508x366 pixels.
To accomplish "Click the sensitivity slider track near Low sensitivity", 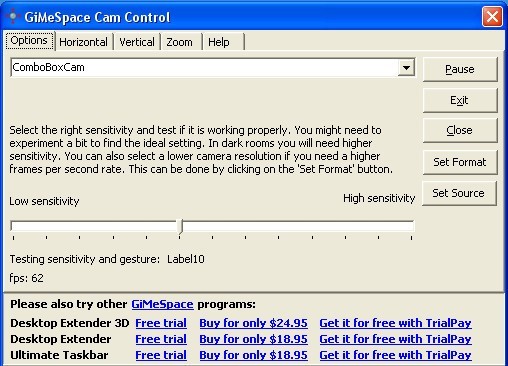I will 43,226.
